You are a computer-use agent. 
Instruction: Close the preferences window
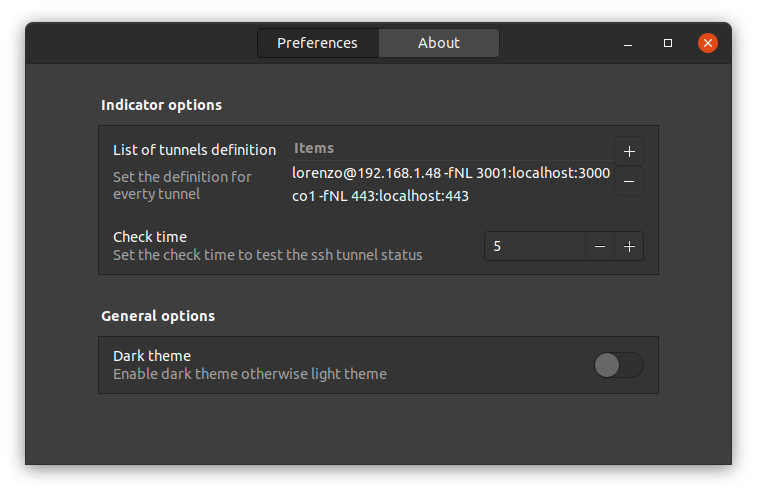coord(708,43)
